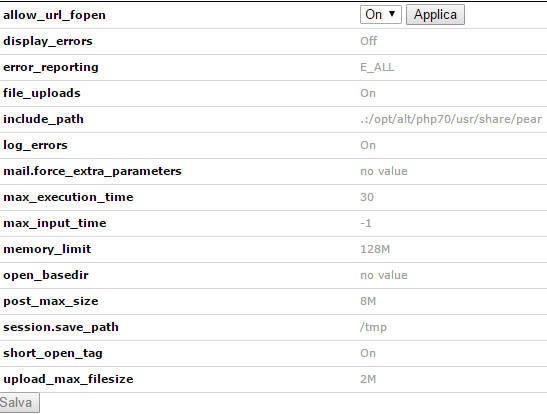
Task: Edit post_max_size value 8M
Action: click(368, 301)
